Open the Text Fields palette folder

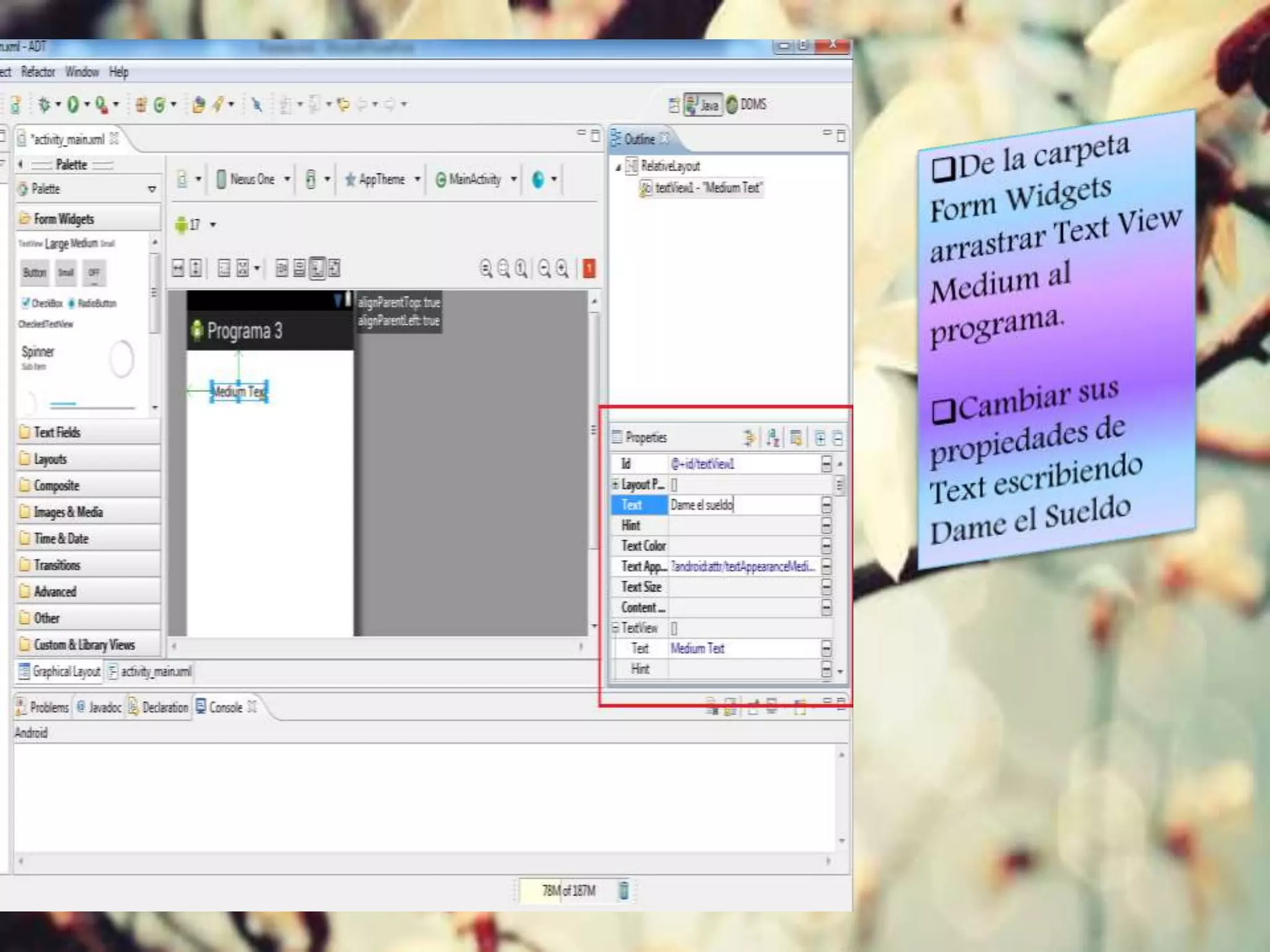click(57, 432)
